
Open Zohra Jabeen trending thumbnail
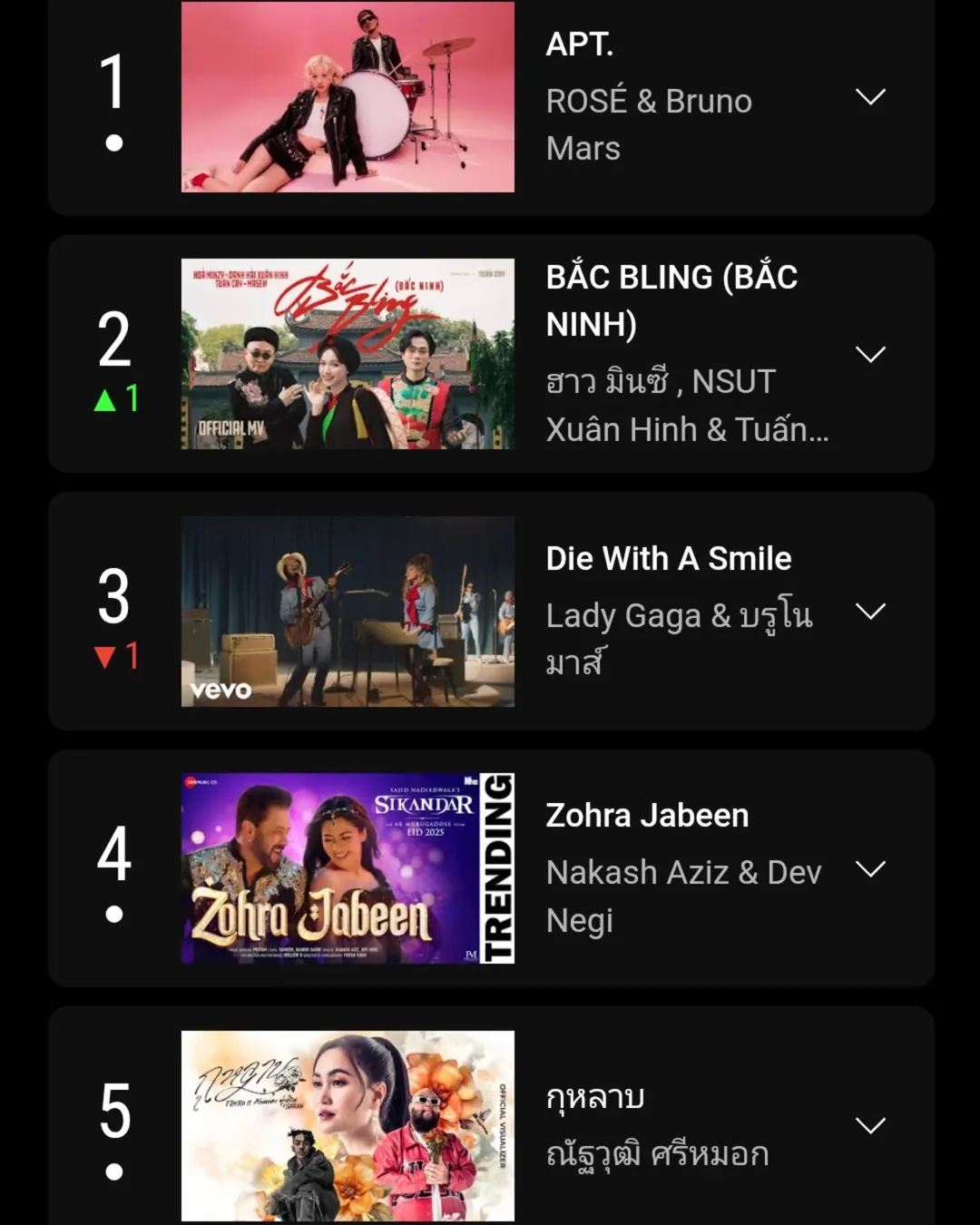[348, 868]
